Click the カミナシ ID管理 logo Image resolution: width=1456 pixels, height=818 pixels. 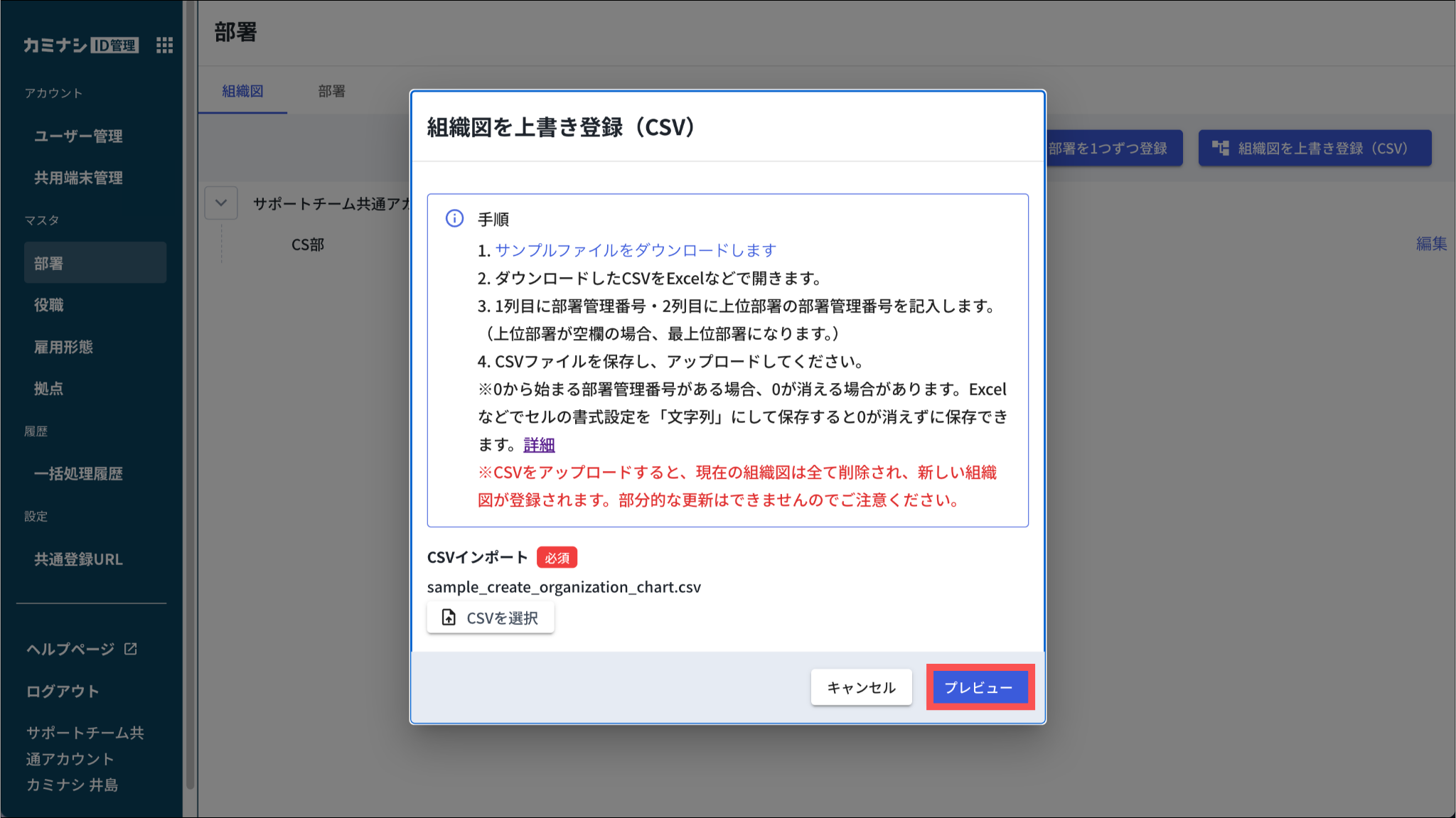(x=80, y=45)
